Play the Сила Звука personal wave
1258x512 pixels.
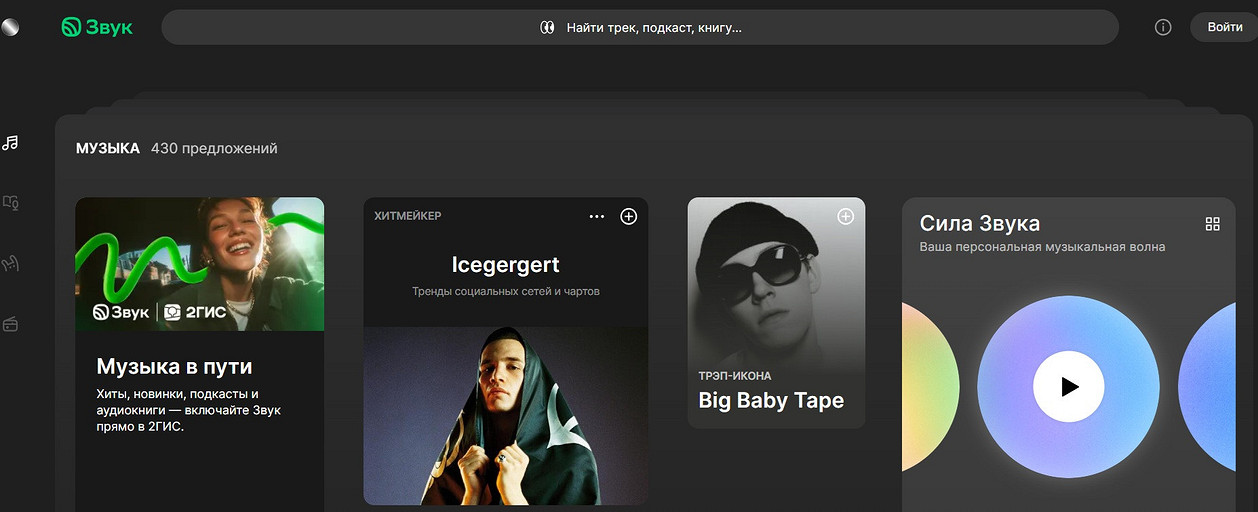1068,386
